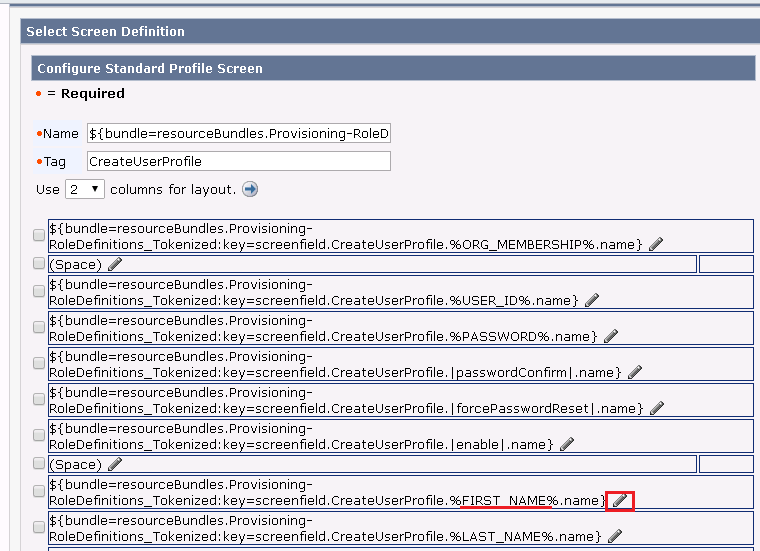Edit the enable field with pencil icon
Viewport: 760px width, 551px height.
tap(566, 444)
